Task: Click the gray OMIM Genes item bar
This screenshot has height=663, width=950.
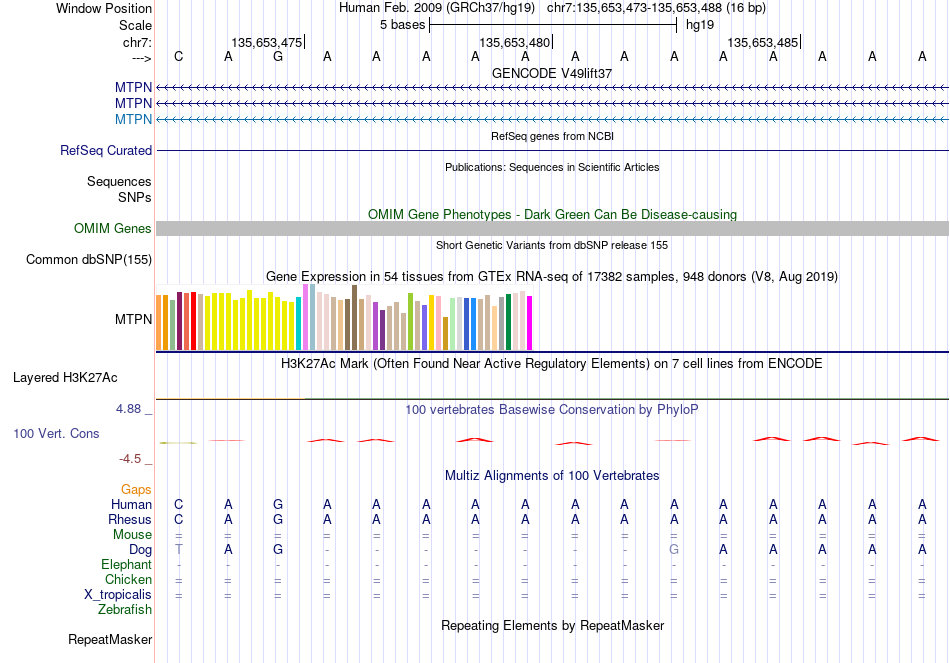Action: tap(552, 228)
